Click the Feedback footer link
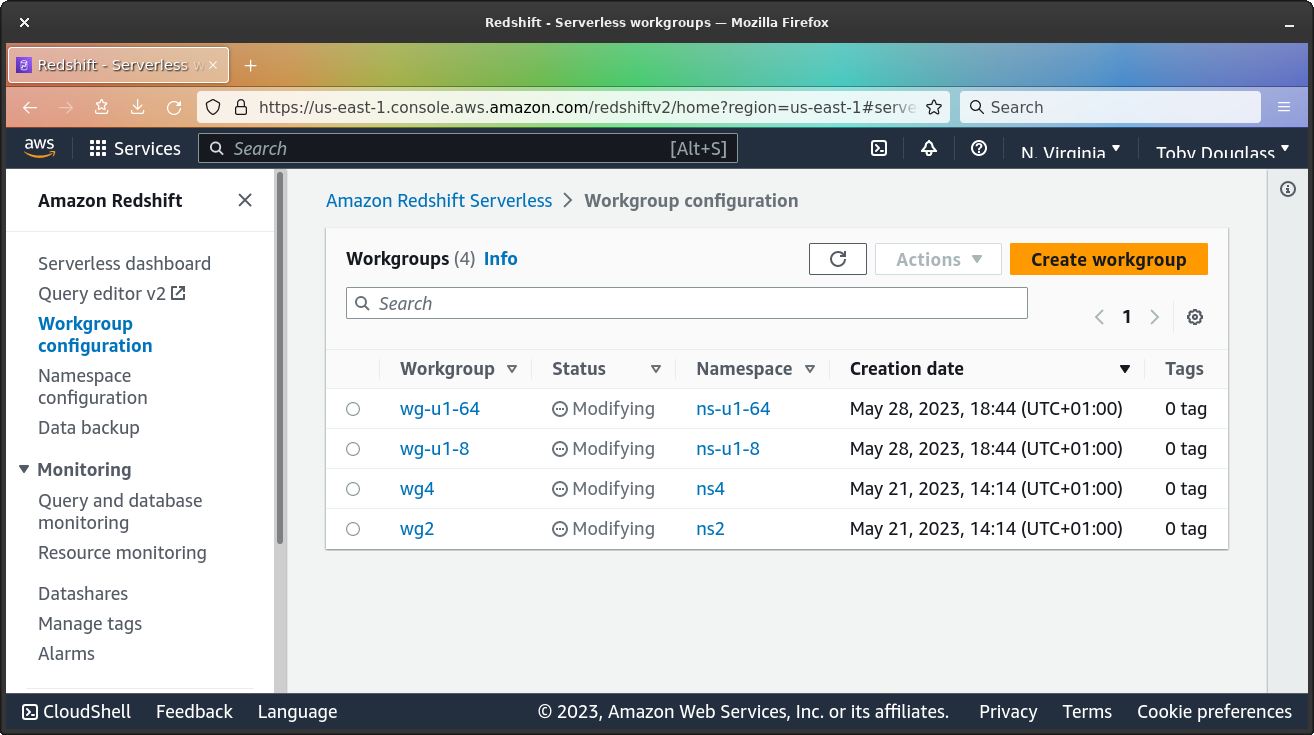The image size is (1314, 735). tap(194, 712)
